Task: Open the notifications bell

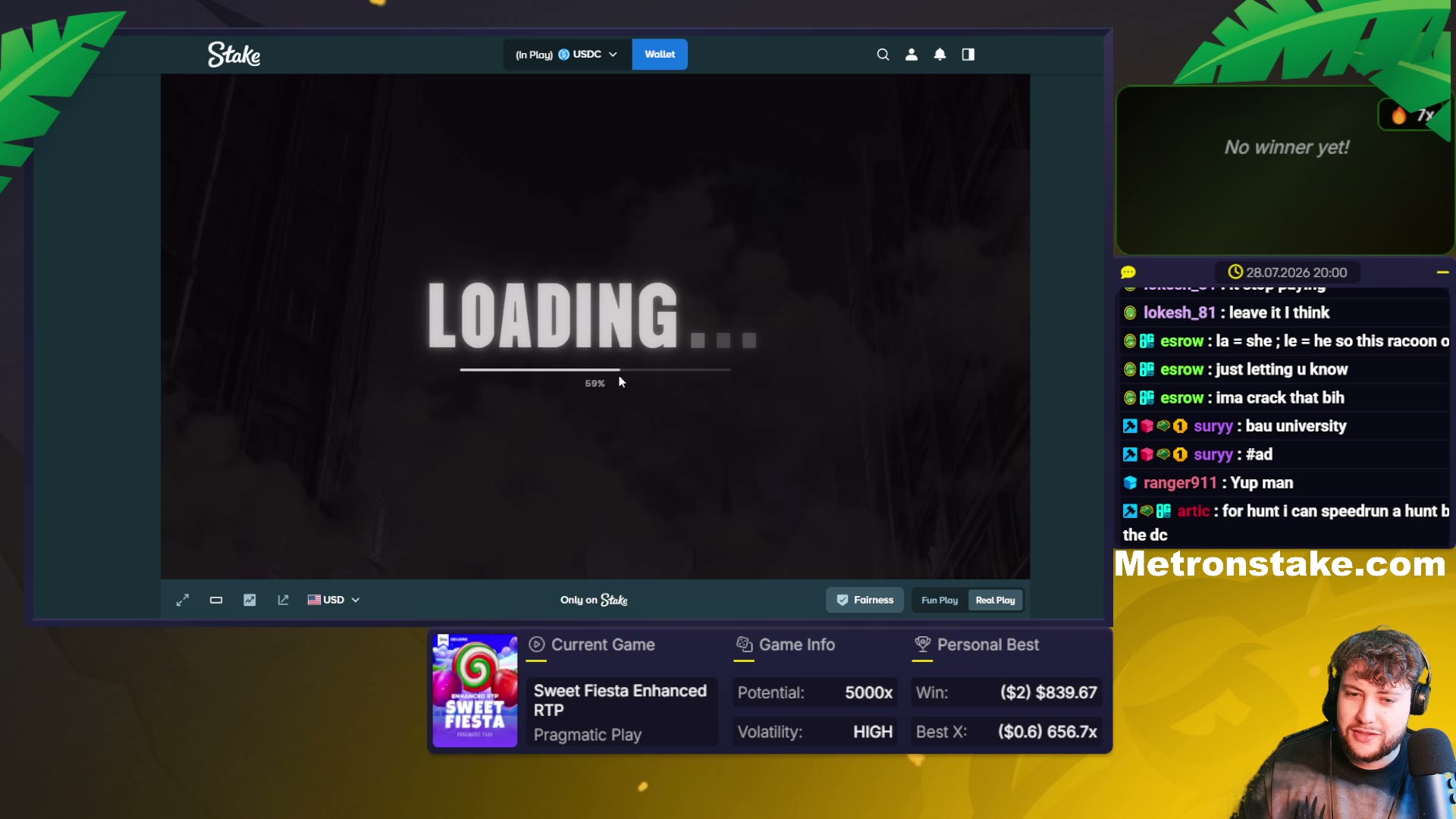Action: [940, 55]
